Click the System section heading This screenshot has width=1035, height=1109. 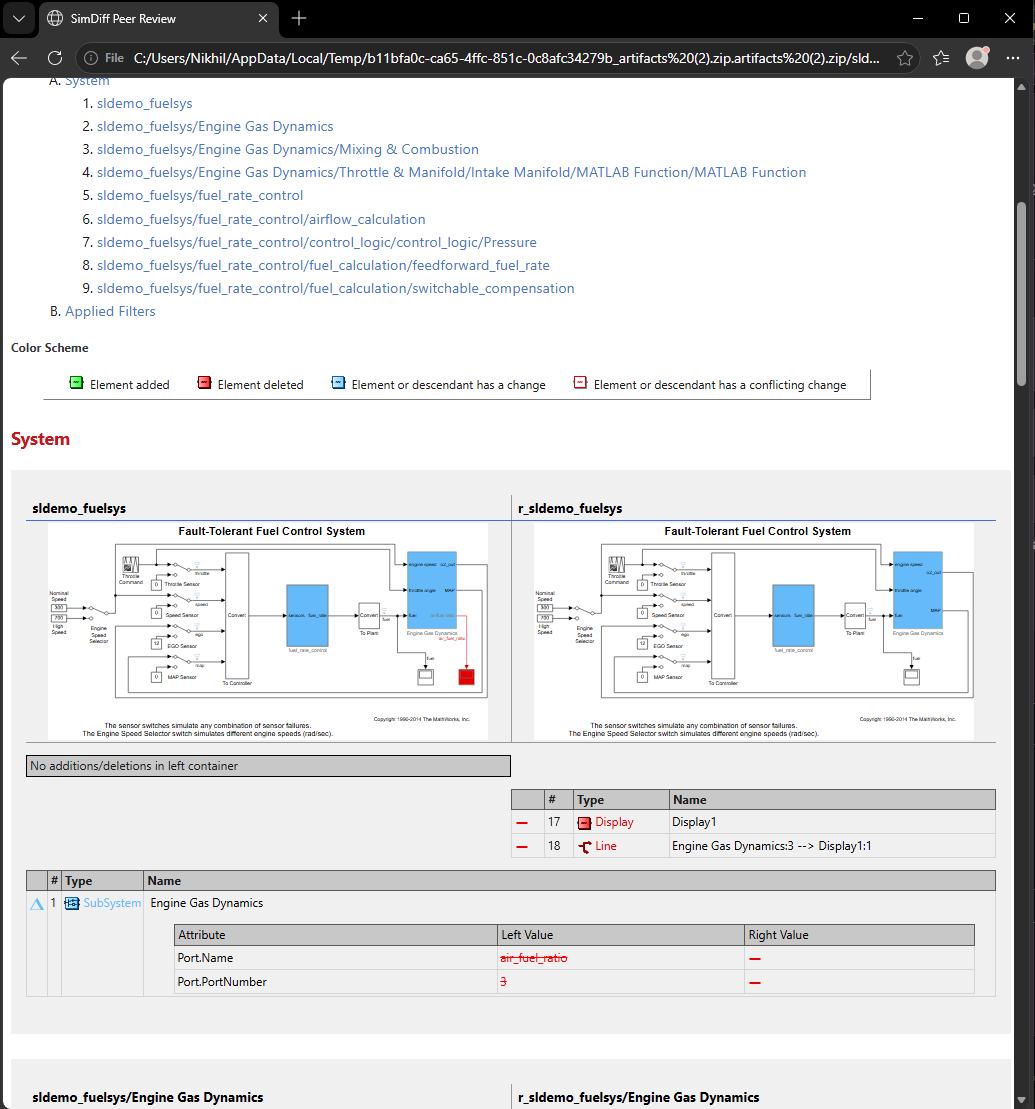pos(40,439)
